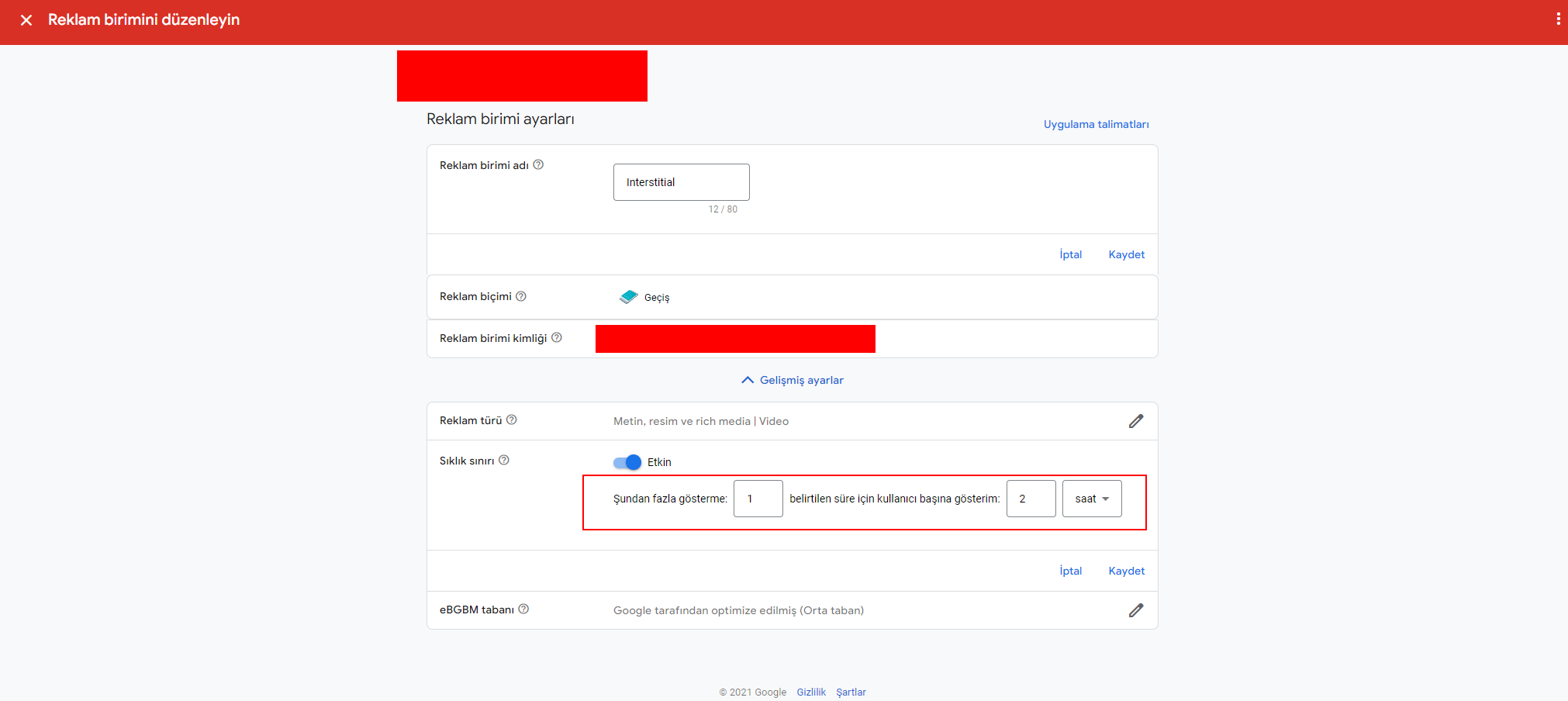
Task: Open the saat time unit dropdown
Action: [1092, 499]
